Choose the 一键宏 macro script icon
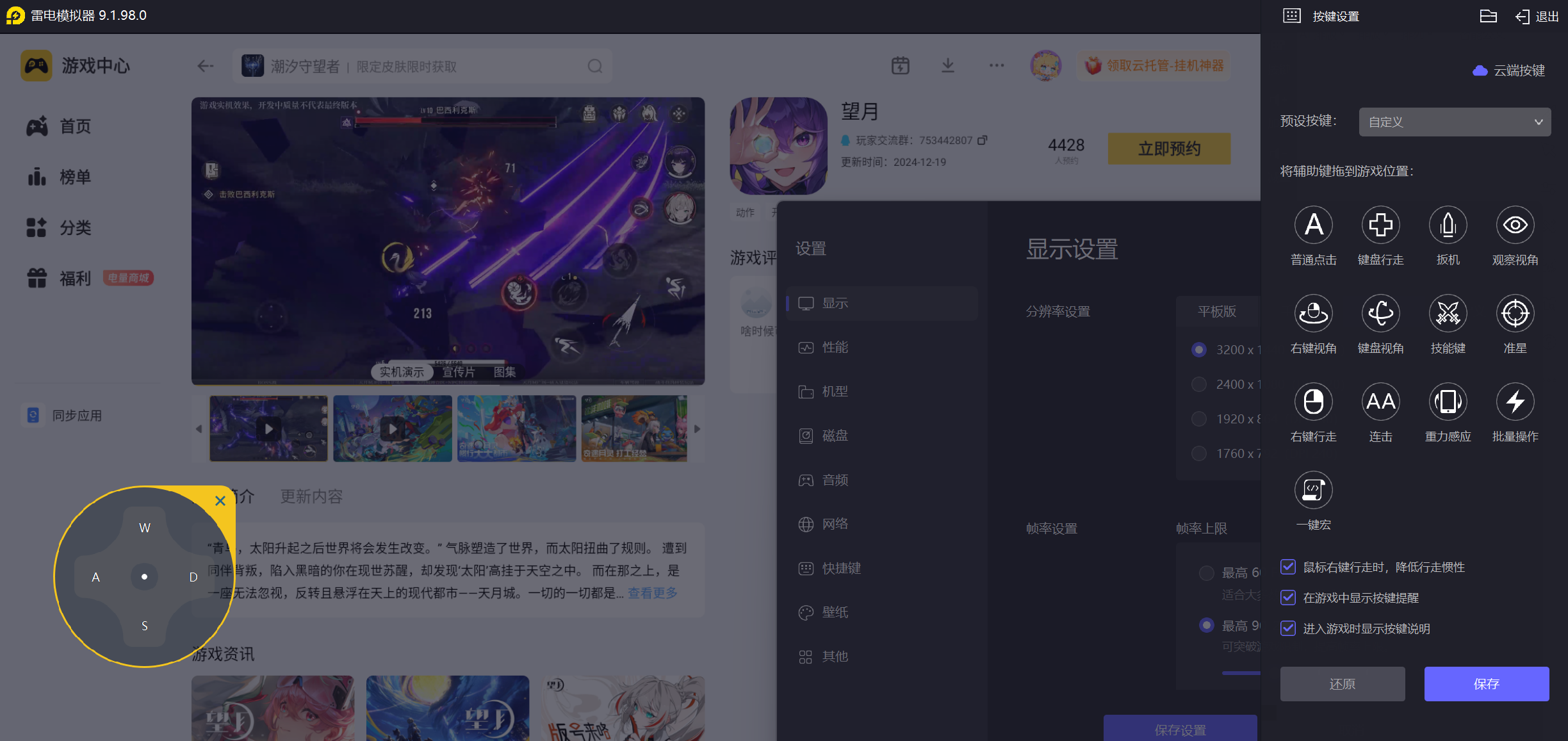The height and width of the screenshot is (741, 1568). coord(1313,490)
